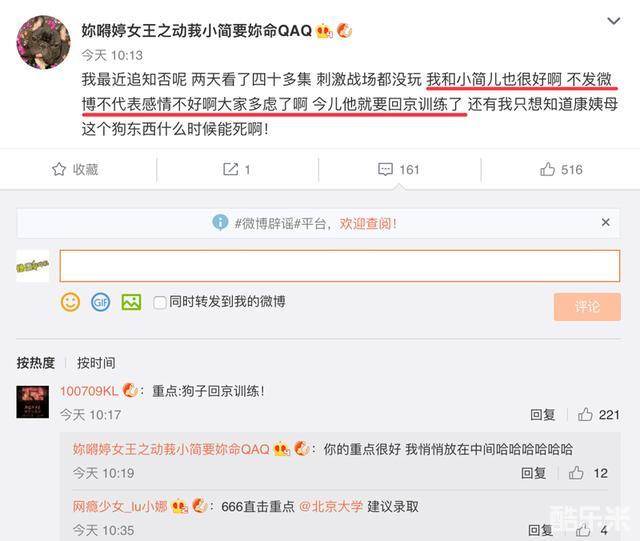Like 100709KL's comment with 221 likes
Viewport: 640px width, 541px height.
(x=585, y=415)
